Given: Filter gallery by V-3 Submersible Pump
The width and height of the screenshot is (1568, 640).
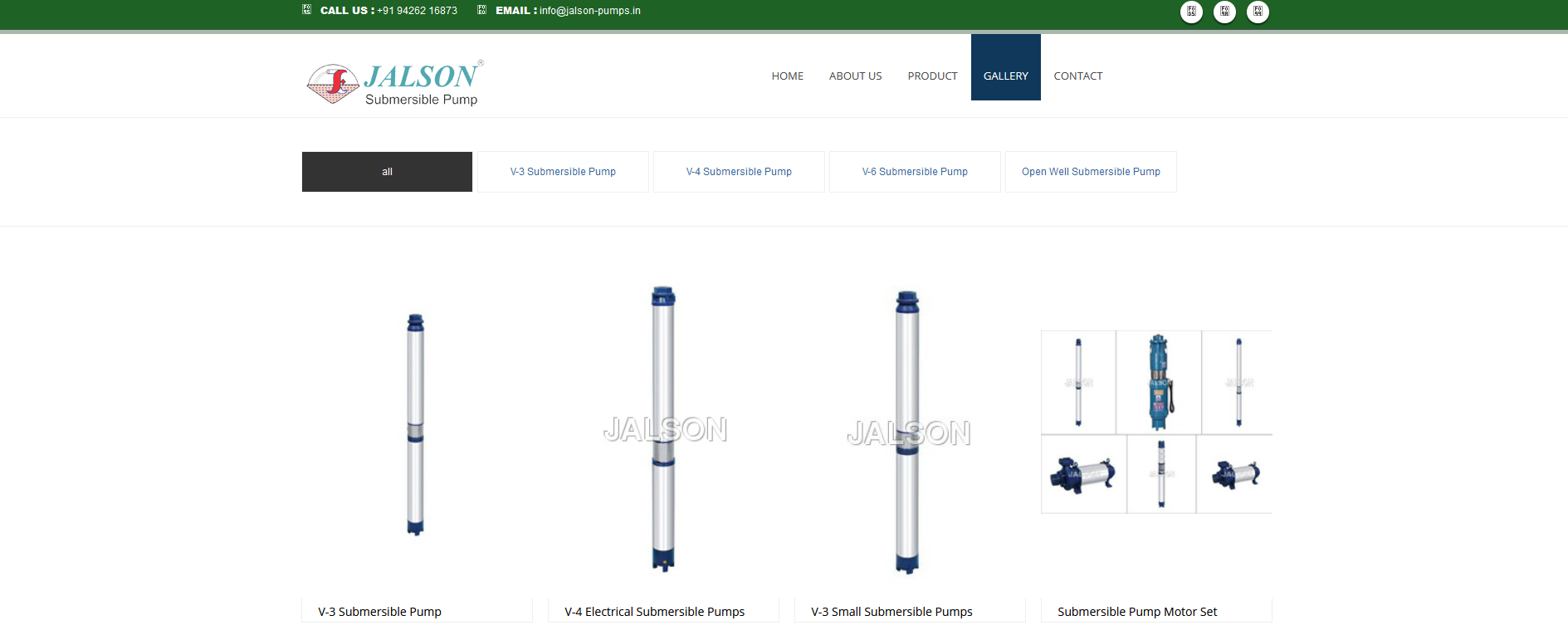Looking at the screenshot, I should pyautogui.click(x=563, y=172).
